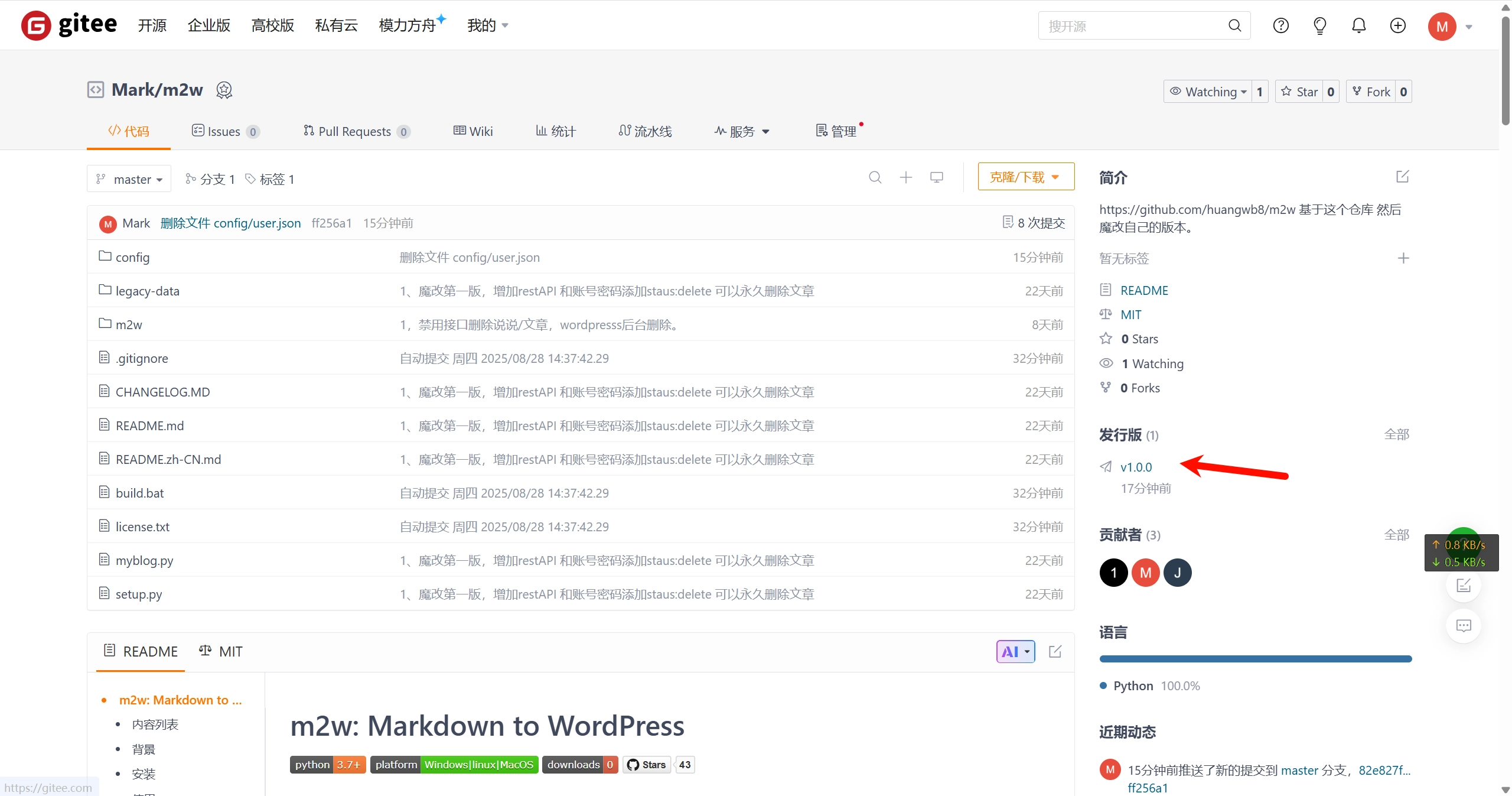
Task: Open the m2w folder
Action: 129,324
